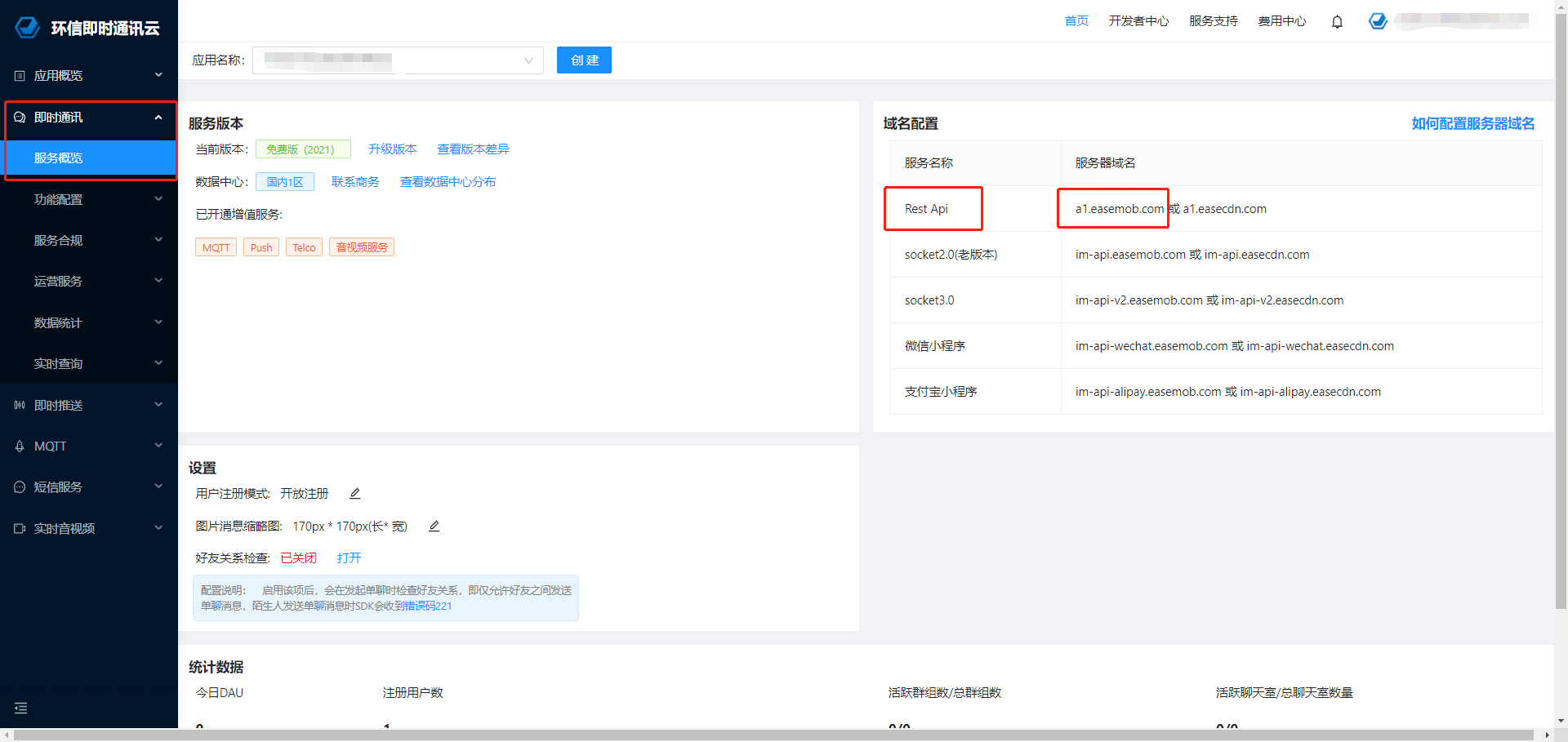Click the 已关闭 status text
The image size is (1568, 742).
(298, 558)
